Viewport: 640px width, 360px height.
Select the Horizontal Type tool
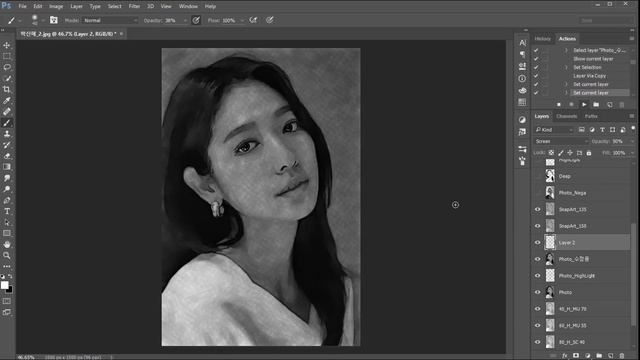[x=7, y=211]
